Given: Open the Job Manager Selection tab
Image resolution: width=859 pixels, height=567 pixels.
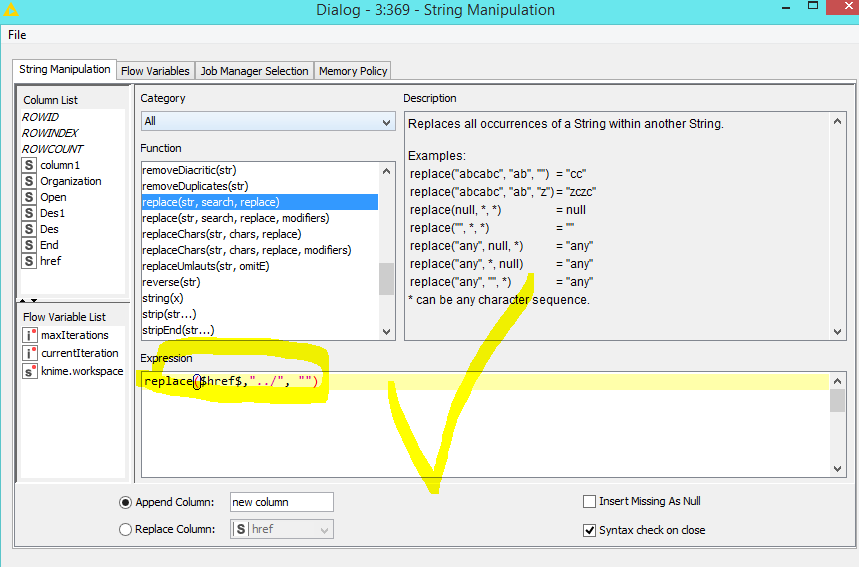Looking at the screenshot, I should [254, 71].
